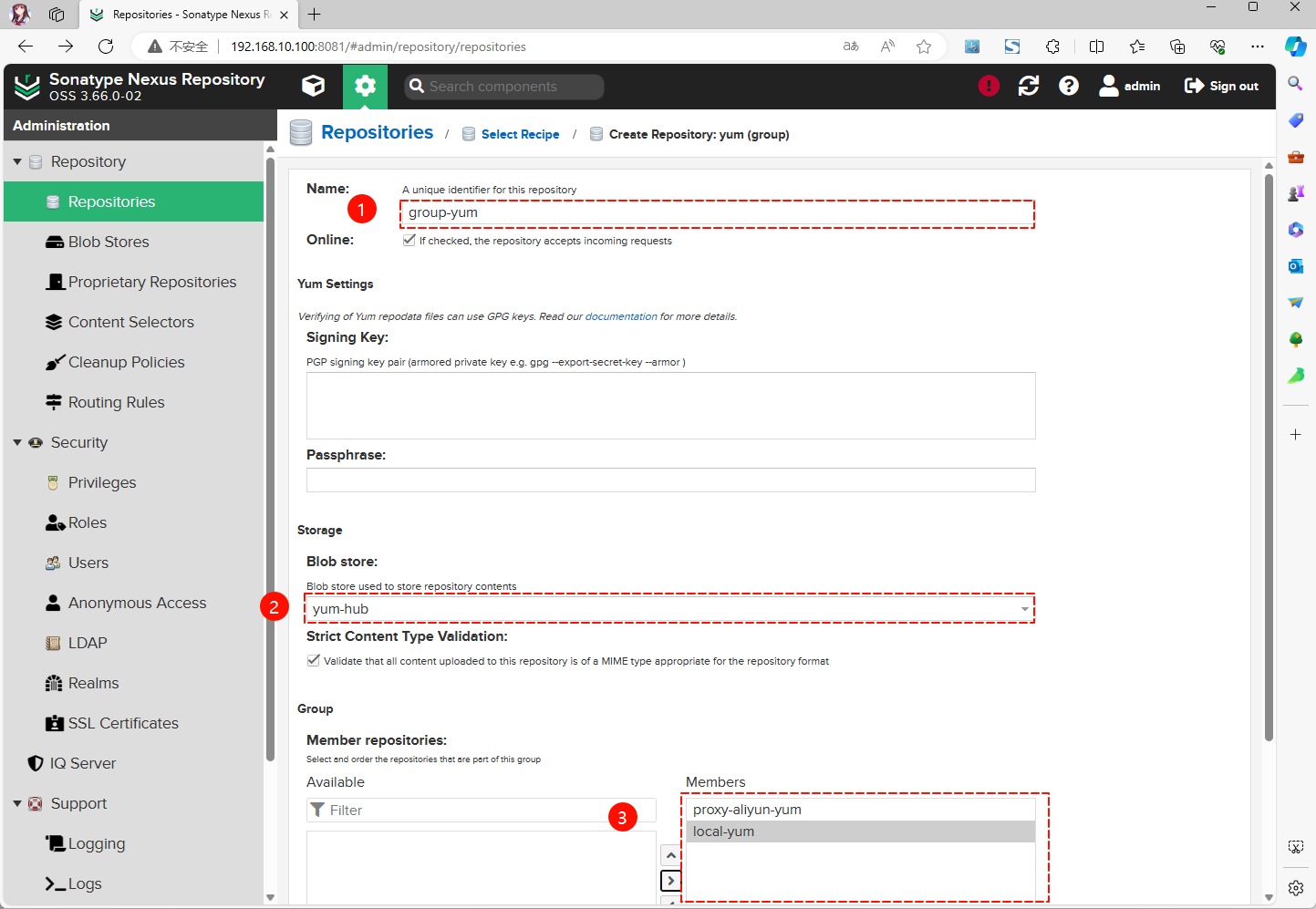This screenshot has height=909, width=1316.
Task: Click the documentation link
Action: [x=620, y=316]
